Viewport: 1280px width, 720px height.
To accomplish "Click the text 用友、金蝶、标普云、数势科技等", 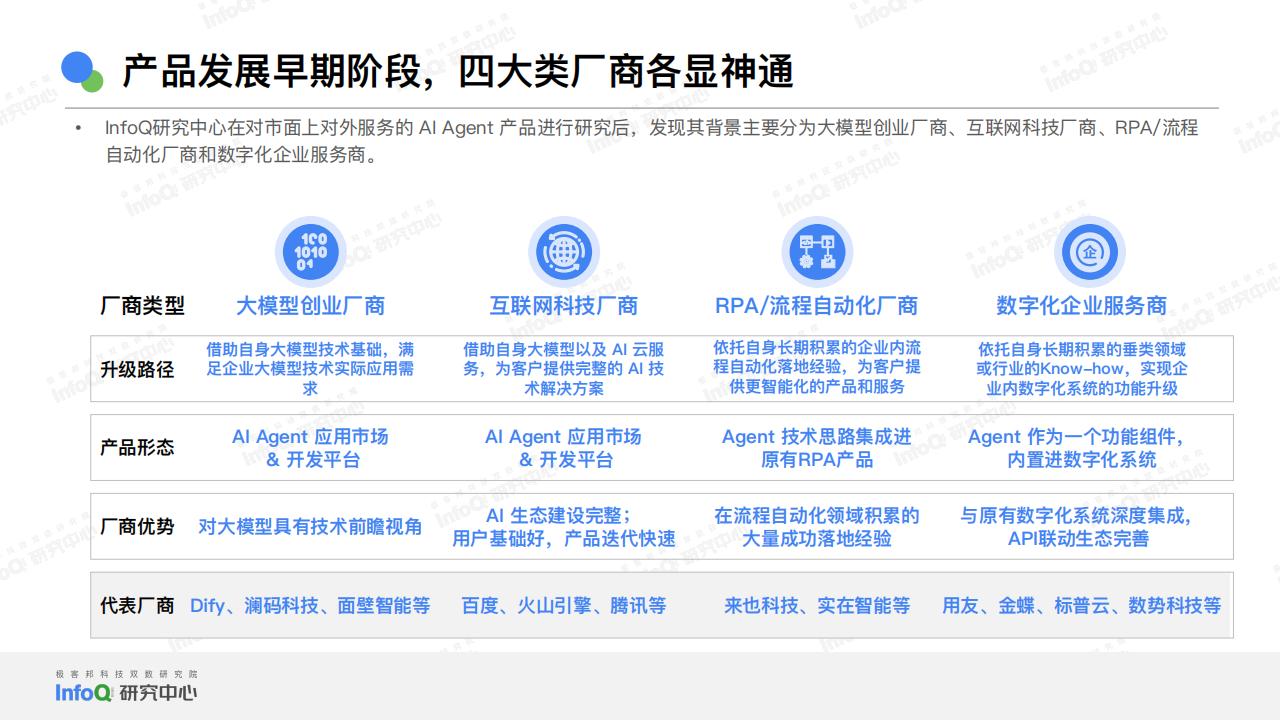I will (x=1082, y=605).
